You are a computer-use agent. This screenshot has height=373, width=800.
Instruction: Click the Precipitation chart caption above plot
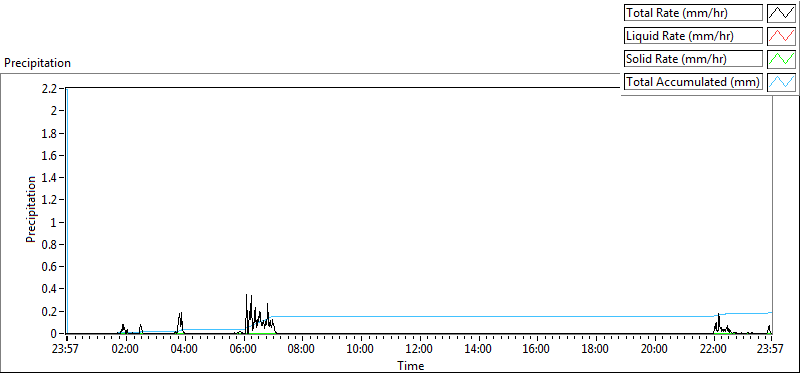(x=37, y=63)
